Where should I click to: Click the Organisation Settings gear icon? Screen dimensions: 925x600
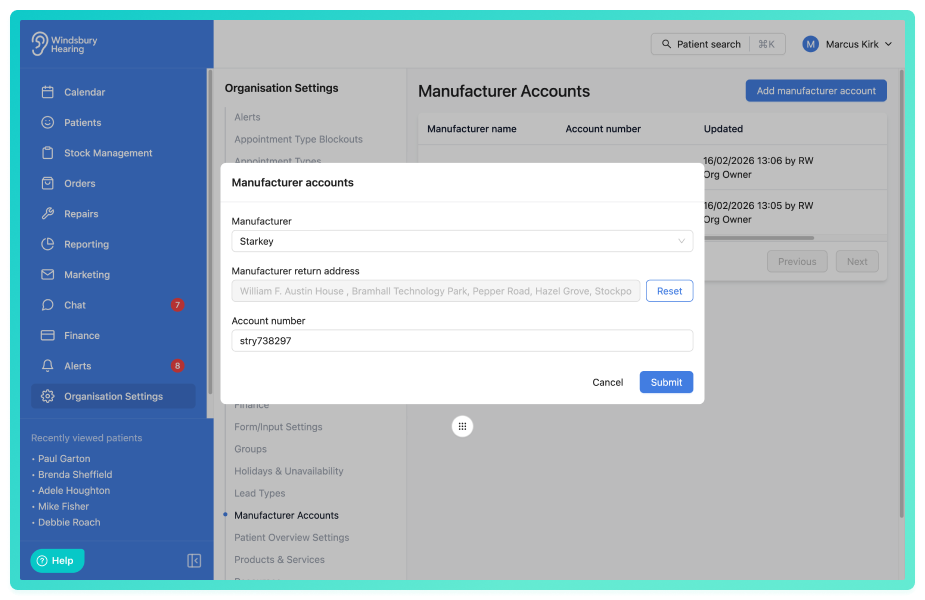48,396
